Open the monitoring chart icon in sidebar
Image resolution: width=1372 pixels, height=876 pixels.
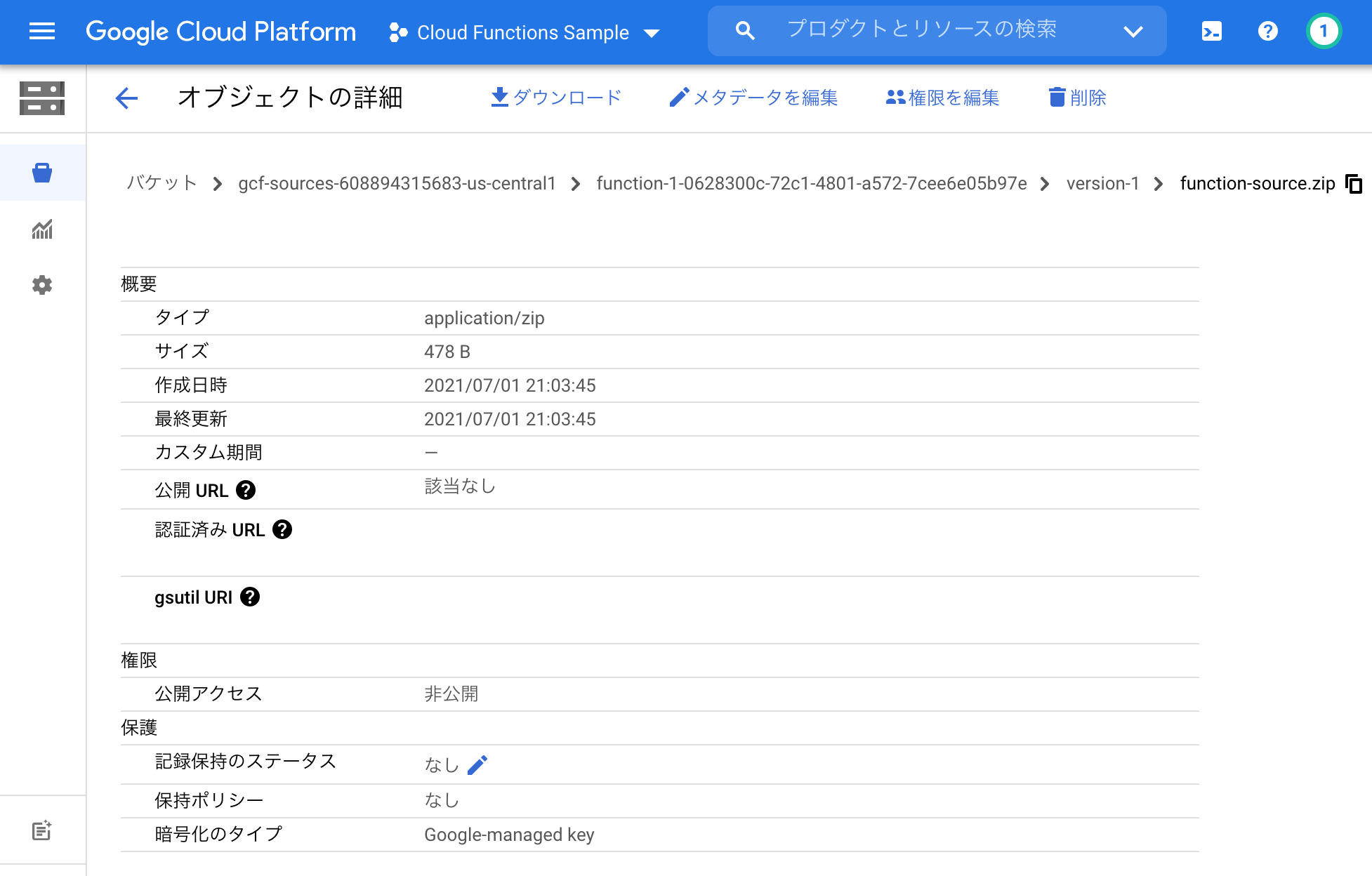click(x=42, y=229)
